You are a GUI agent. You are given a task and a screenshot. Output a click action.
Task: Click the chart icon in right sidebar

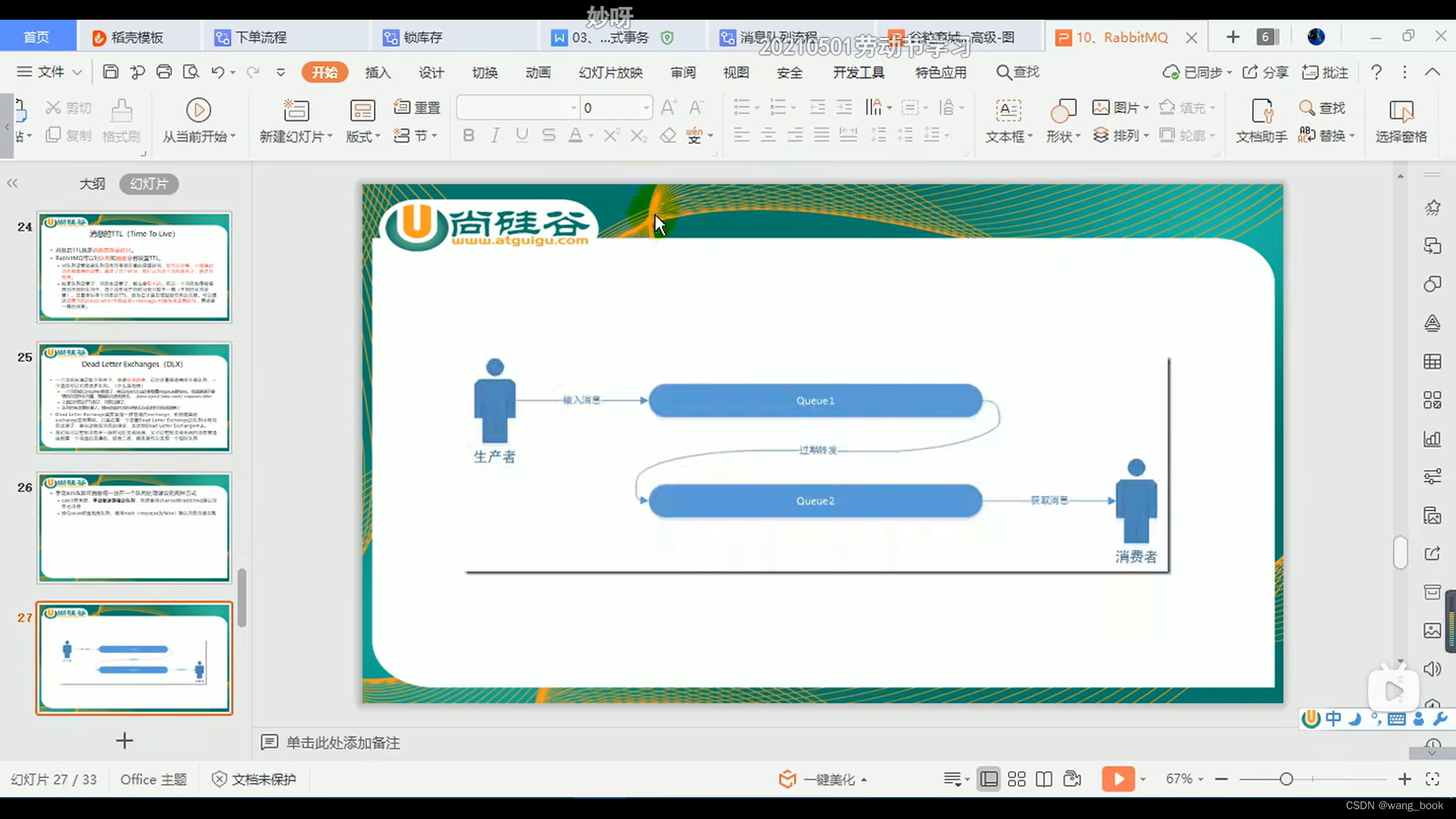[1432, 439]
